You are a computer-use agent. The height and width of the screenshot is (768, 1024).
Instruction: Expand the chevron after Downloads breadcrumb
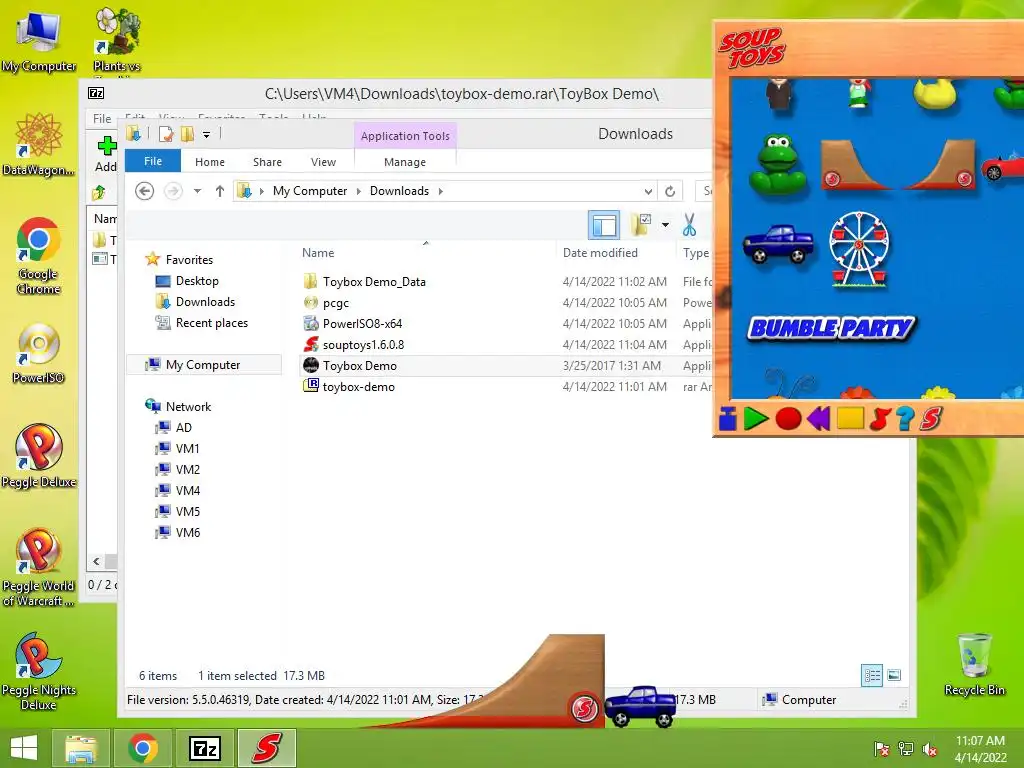click(441, 191)
